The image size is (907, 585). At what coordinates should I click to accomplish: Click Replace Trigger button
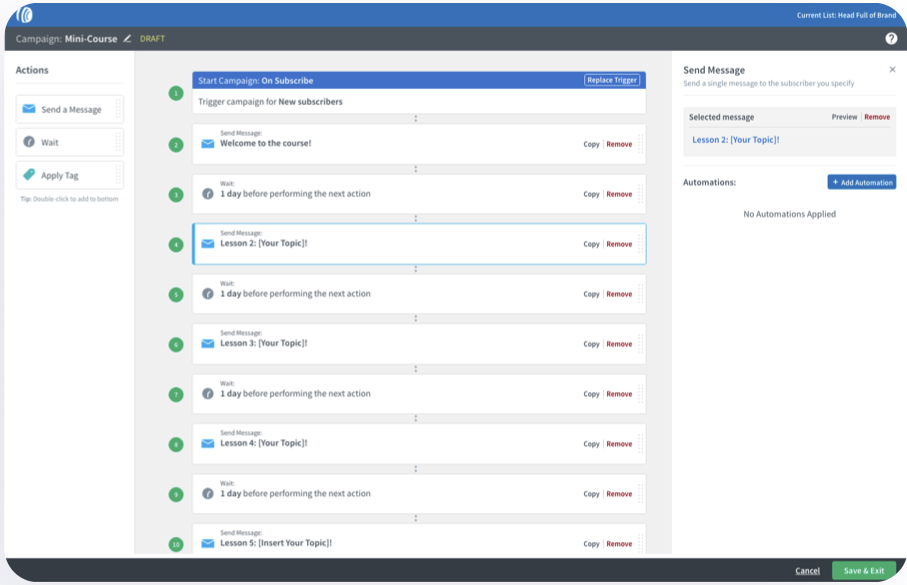click(x=612, y=80)
